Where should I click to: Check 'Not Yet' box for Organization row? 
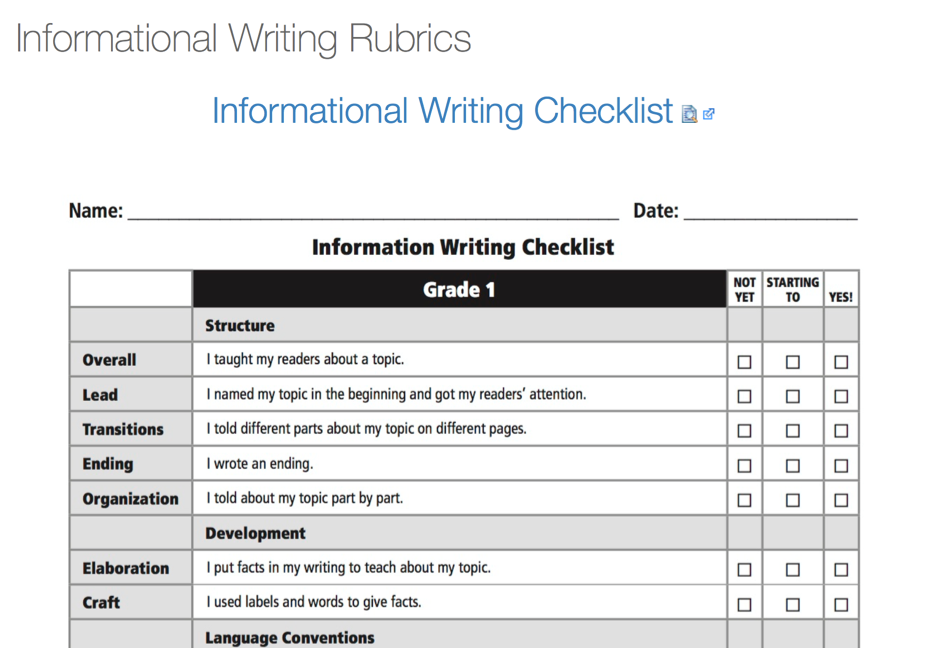744,500
